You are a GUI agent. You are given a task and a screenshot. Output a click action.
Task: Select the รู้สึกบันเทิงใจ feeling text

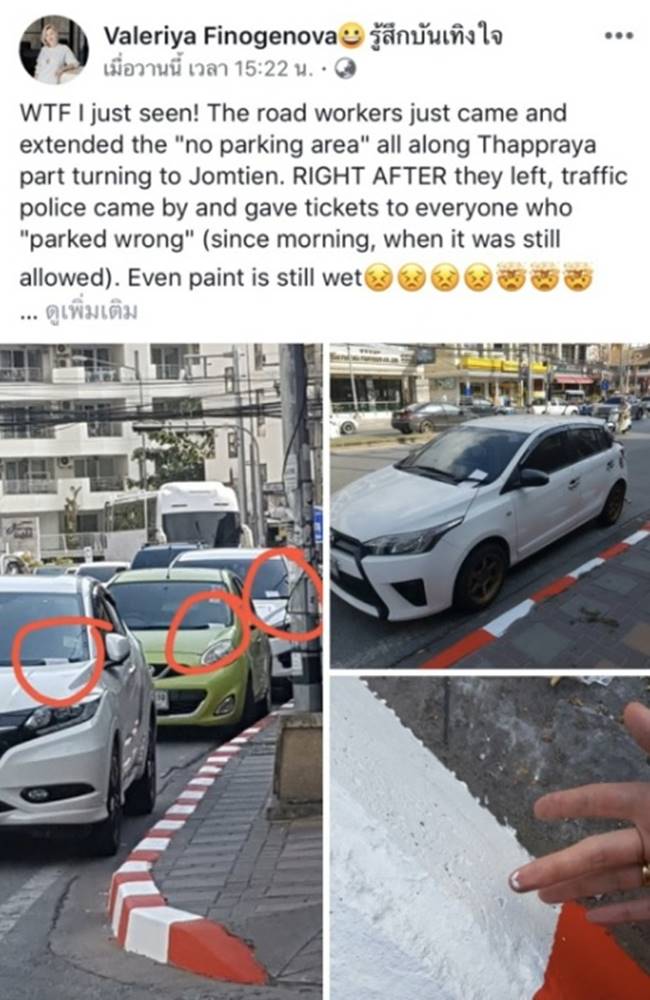(434, 36)
